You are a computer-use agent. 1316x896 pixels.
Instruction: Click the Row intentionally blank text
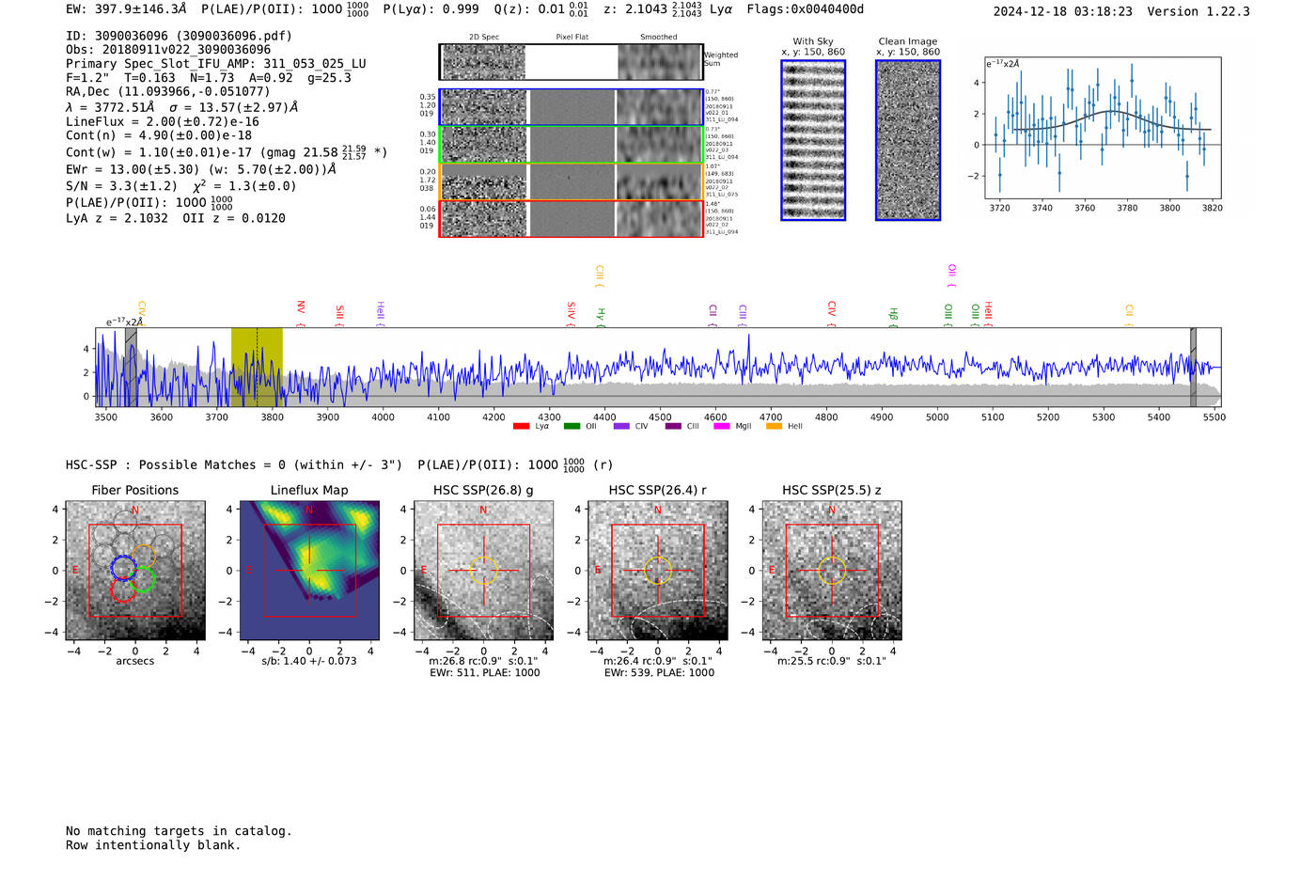click(x=153, y=845)
